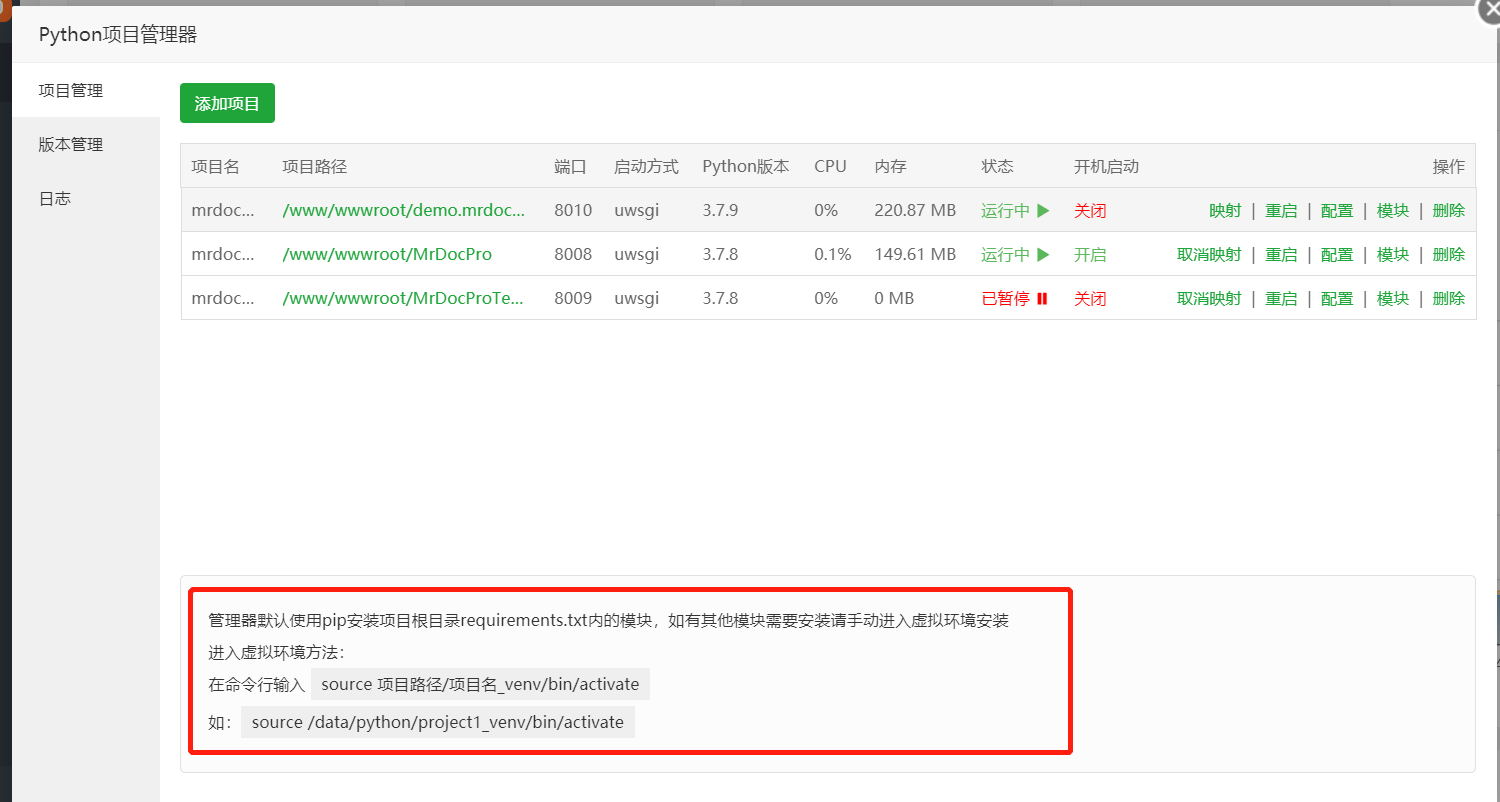Open 模块 for the MrDocPro project
The width and height of the screenshot is (1500, 802).
point(1393,255)
